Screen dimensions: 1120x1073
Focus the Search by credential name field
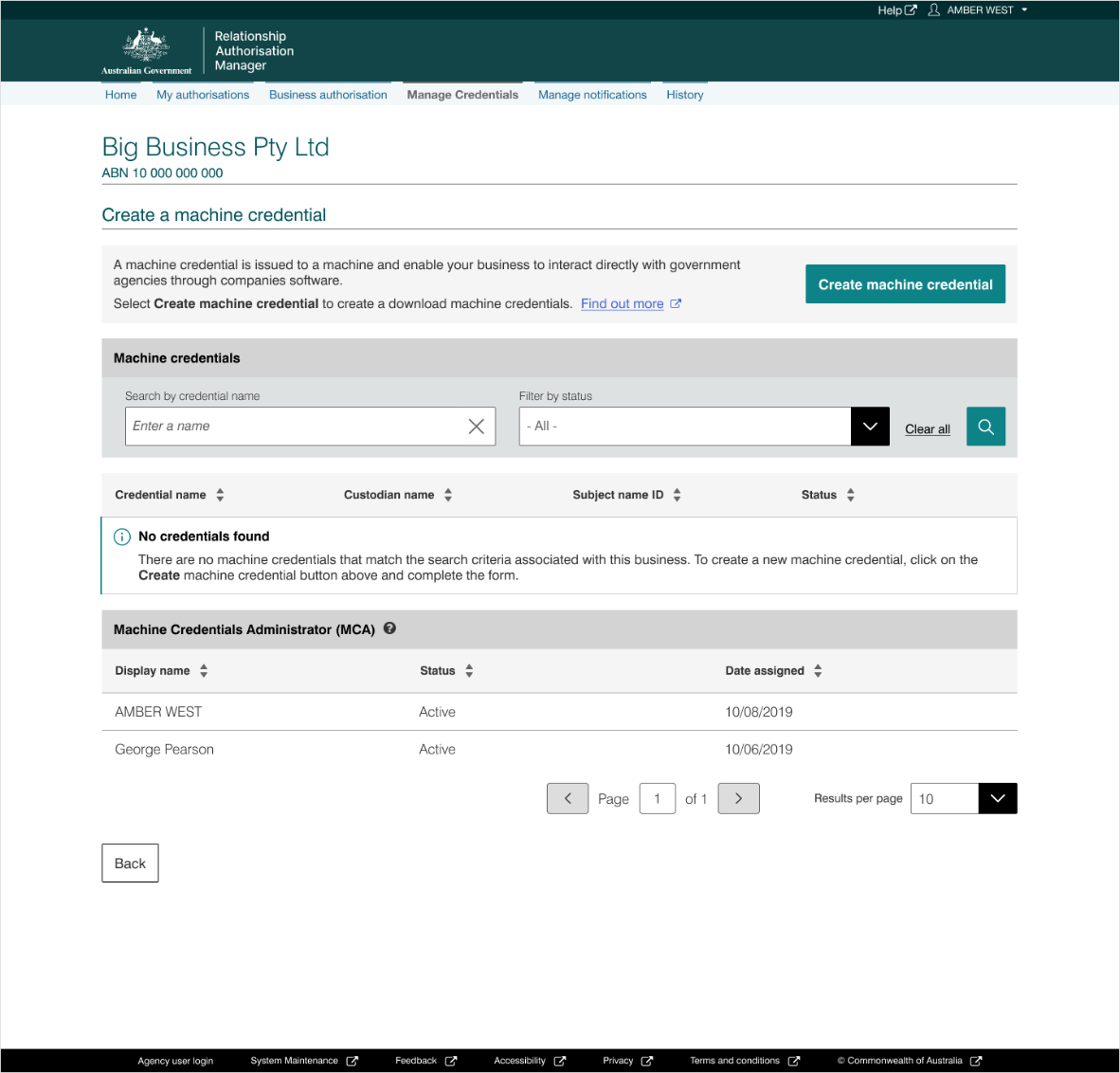pos(294,427)
